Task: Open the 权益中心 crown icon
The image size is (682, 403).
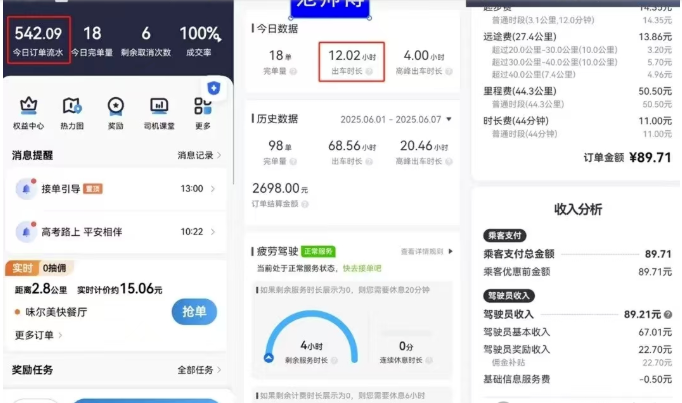Action: (x=28, y=106)
